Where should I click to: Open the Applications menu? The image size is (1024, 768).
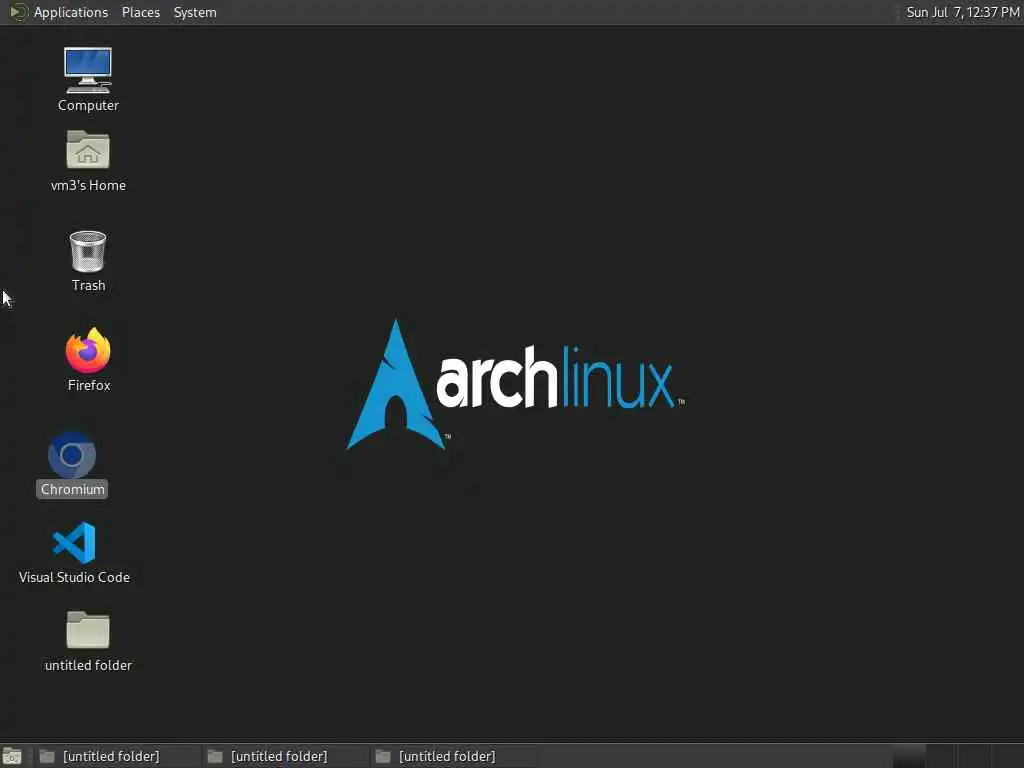coord(59,12)
